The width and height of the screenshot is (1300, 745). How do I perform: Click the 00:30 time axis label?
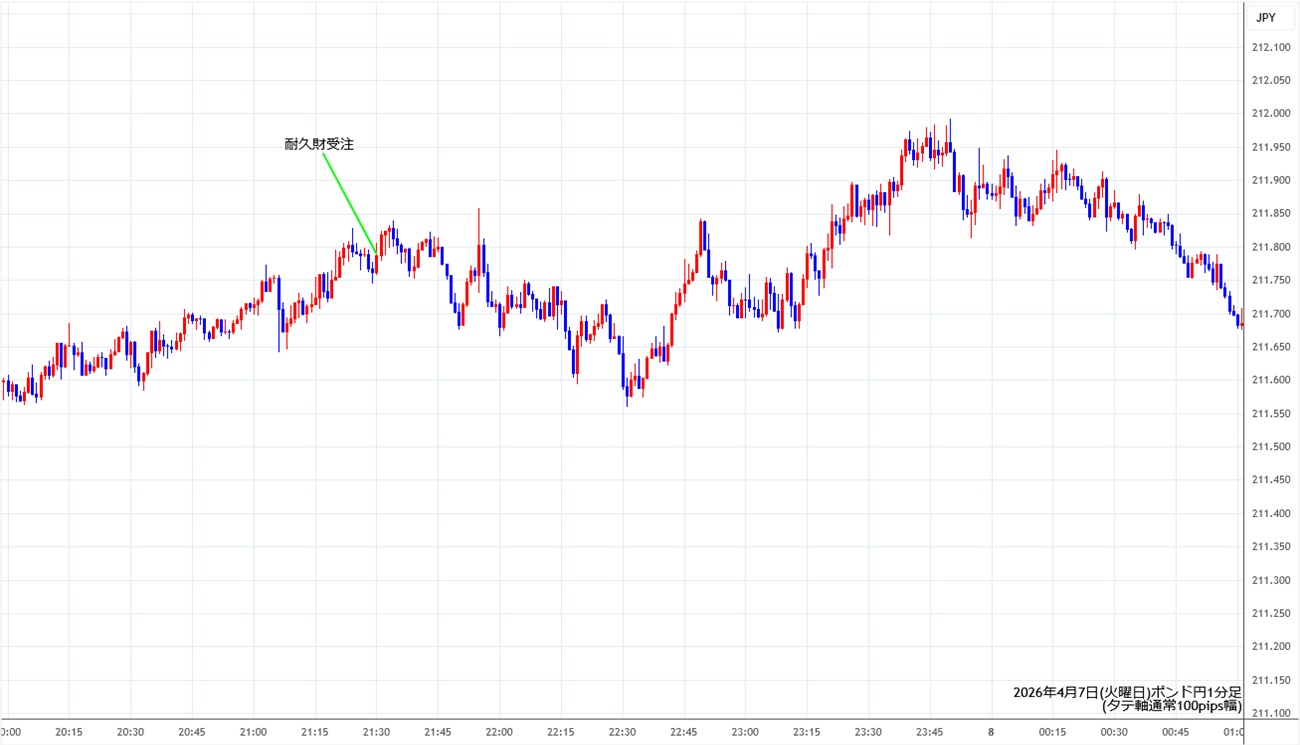point(1114,732)
